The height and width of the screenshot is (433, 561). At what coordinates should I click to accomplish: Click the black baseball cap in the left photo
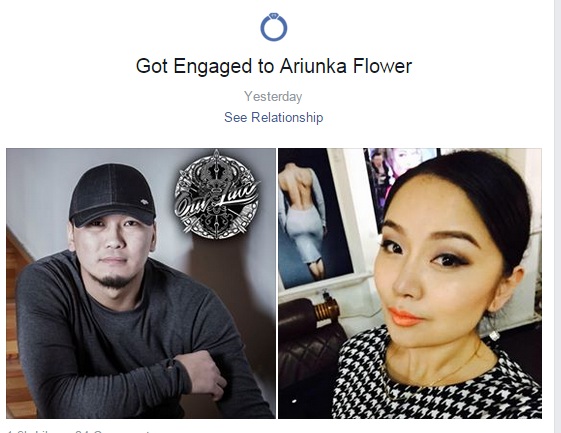coord(112,195)
